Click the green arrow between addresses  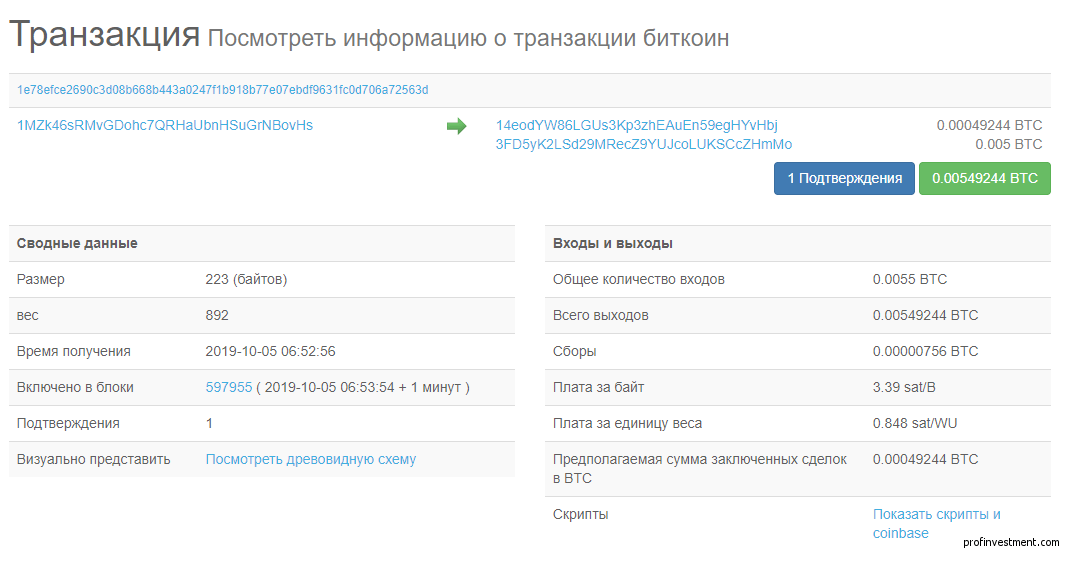[456, 126]
